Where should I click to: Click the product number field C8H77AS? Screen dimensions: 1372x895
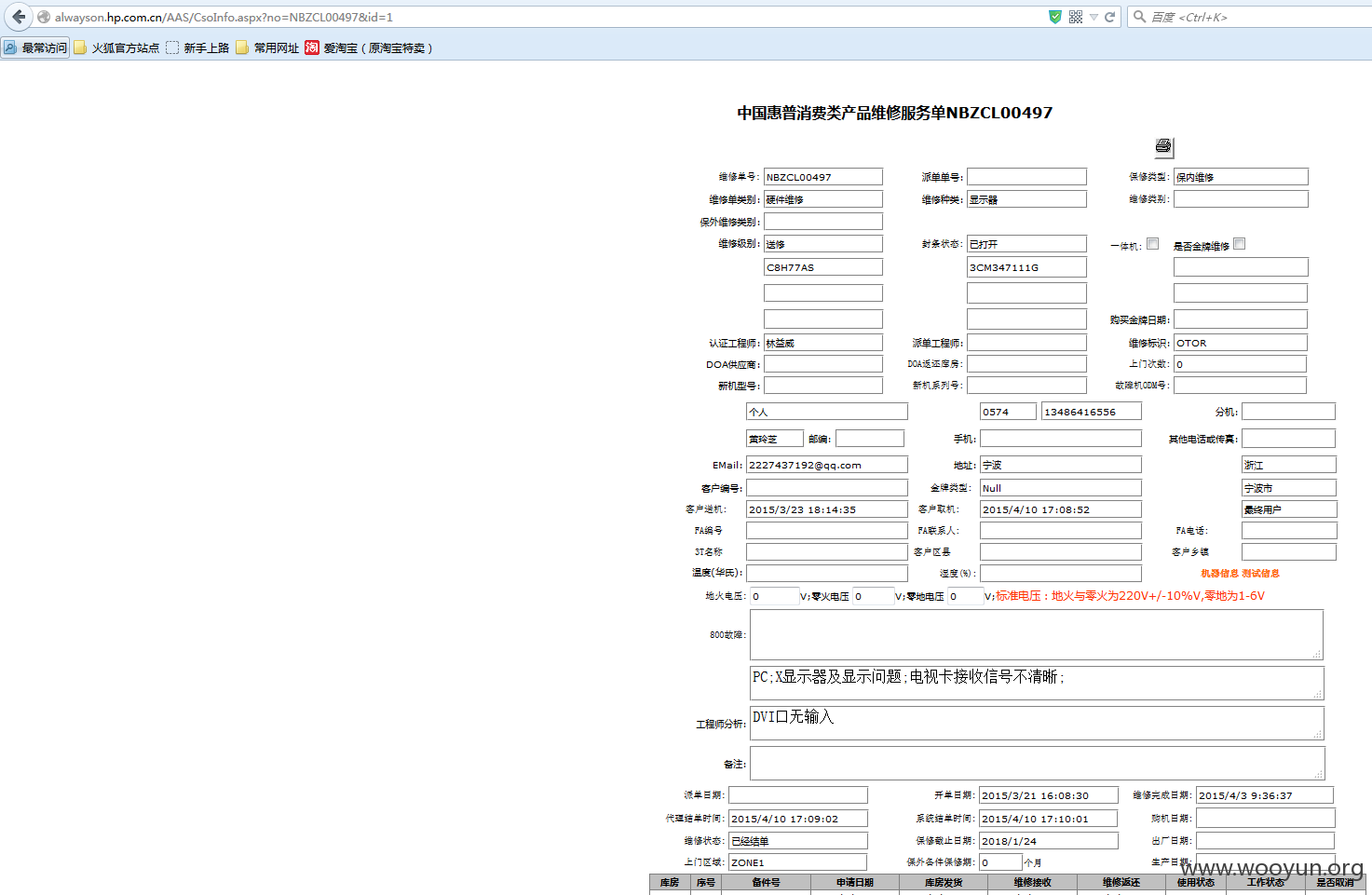[x=823, y=267]
